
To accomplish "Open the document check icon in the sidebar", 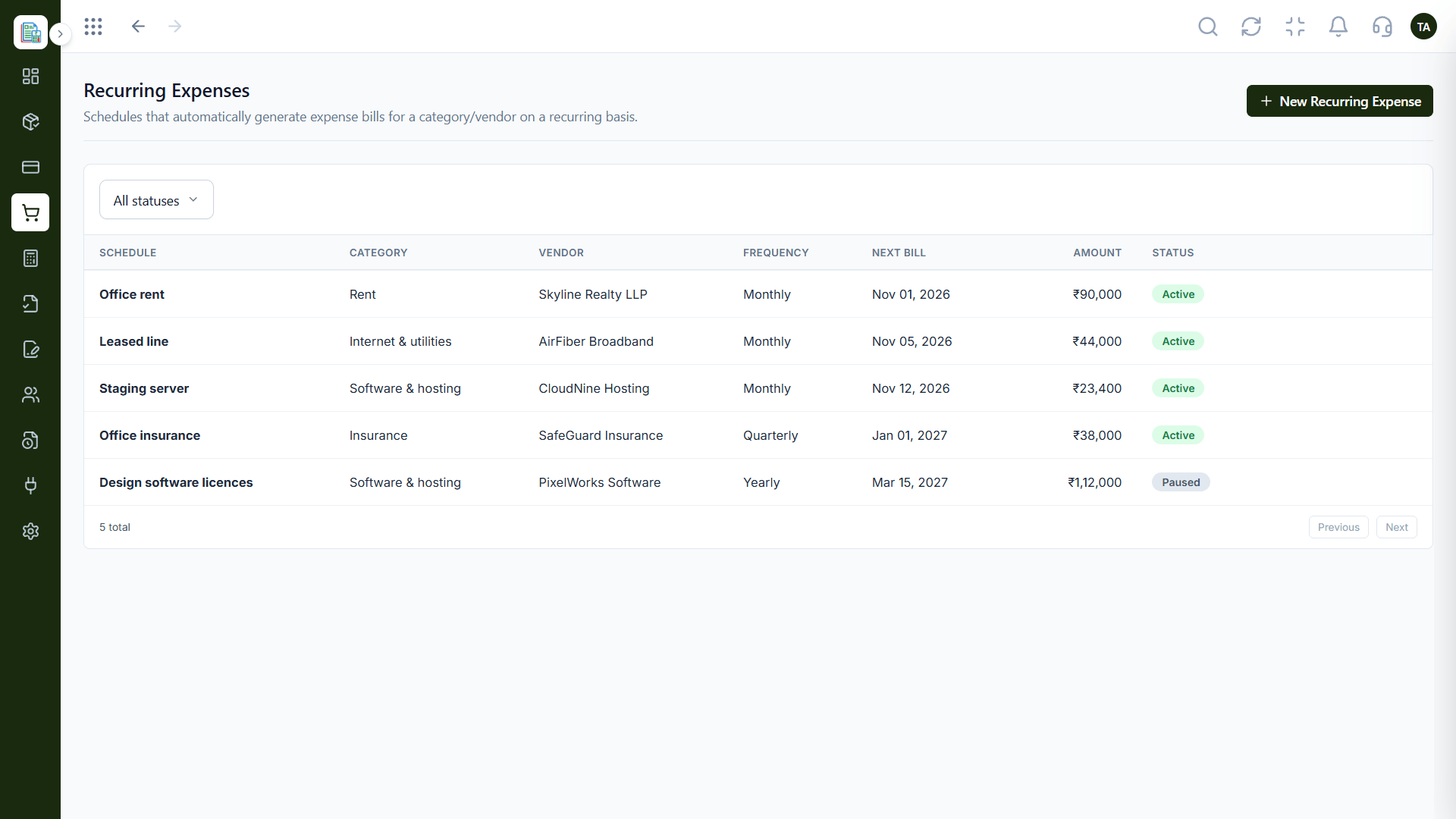I will tap(30, 303).
